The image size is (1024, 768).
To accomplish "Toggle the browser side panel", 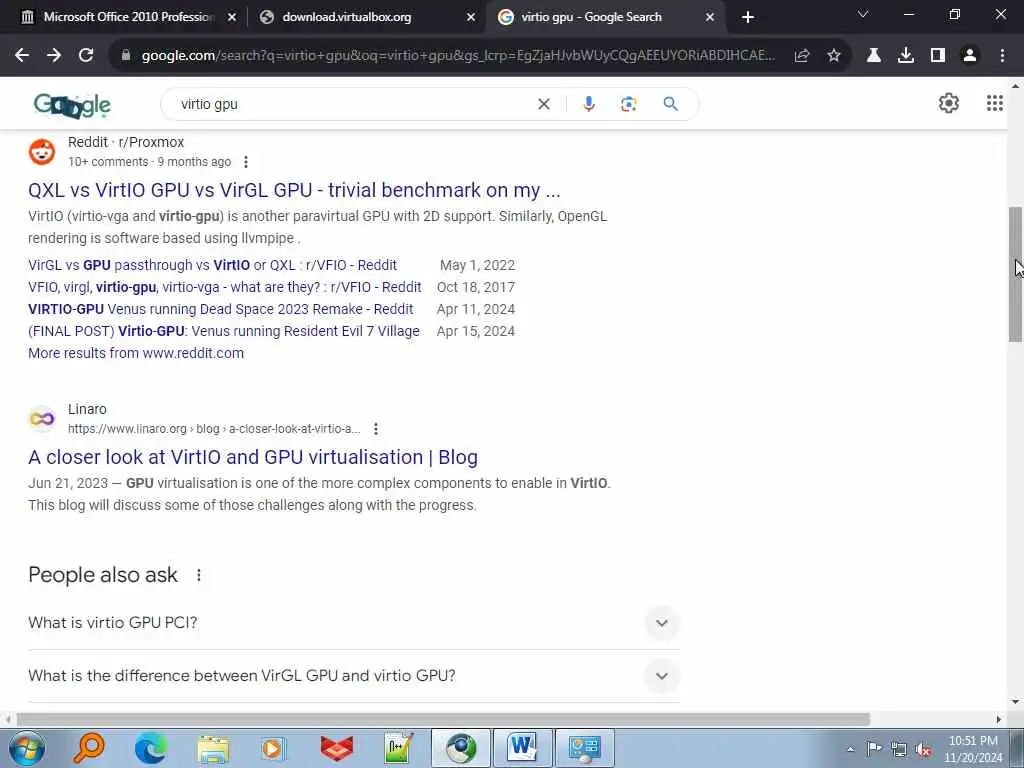I will coord(938,56).
